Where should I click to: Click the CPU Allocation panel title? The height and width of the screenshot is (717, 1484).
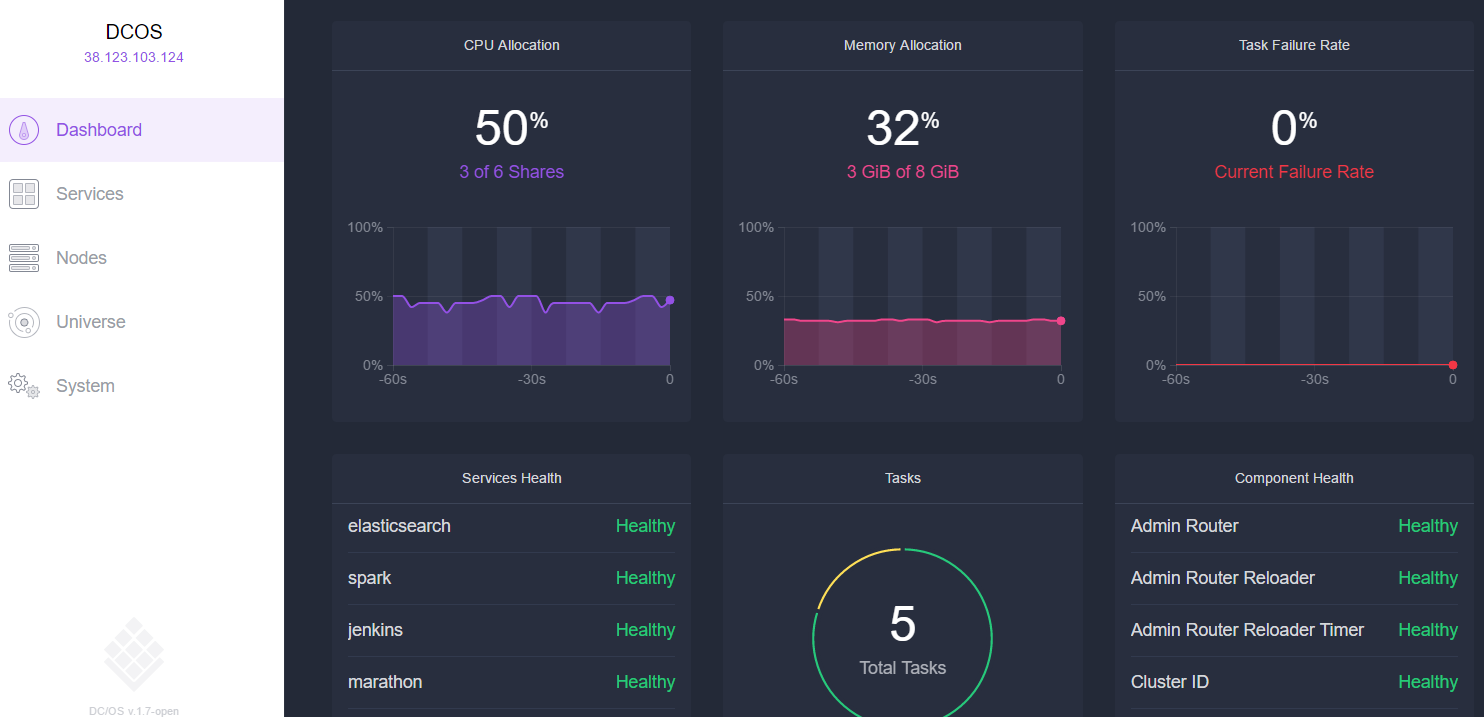click(x=512, y=45)
